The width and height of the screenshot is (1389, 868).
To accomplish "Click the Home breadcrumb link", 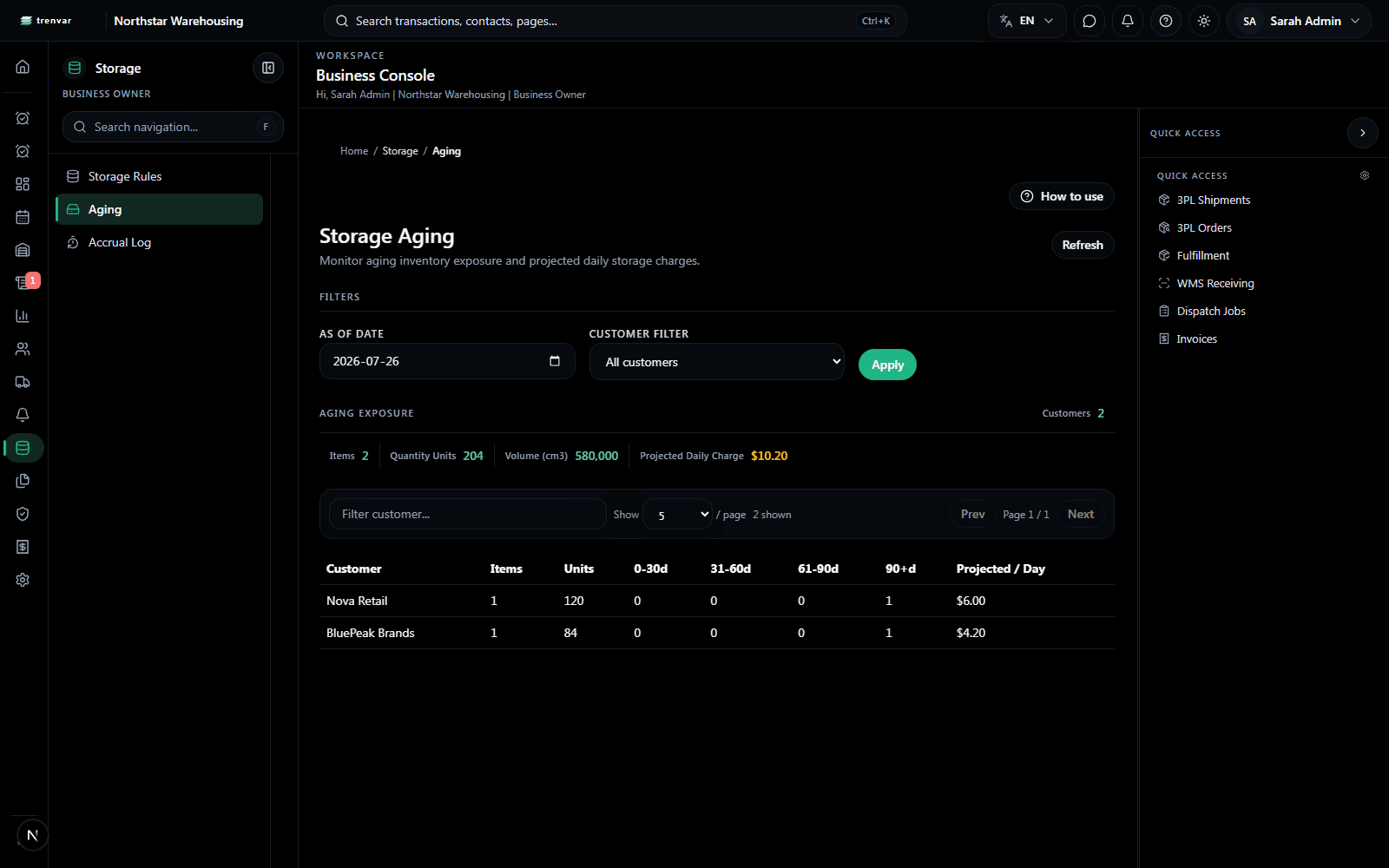I will tap(354, 151).
